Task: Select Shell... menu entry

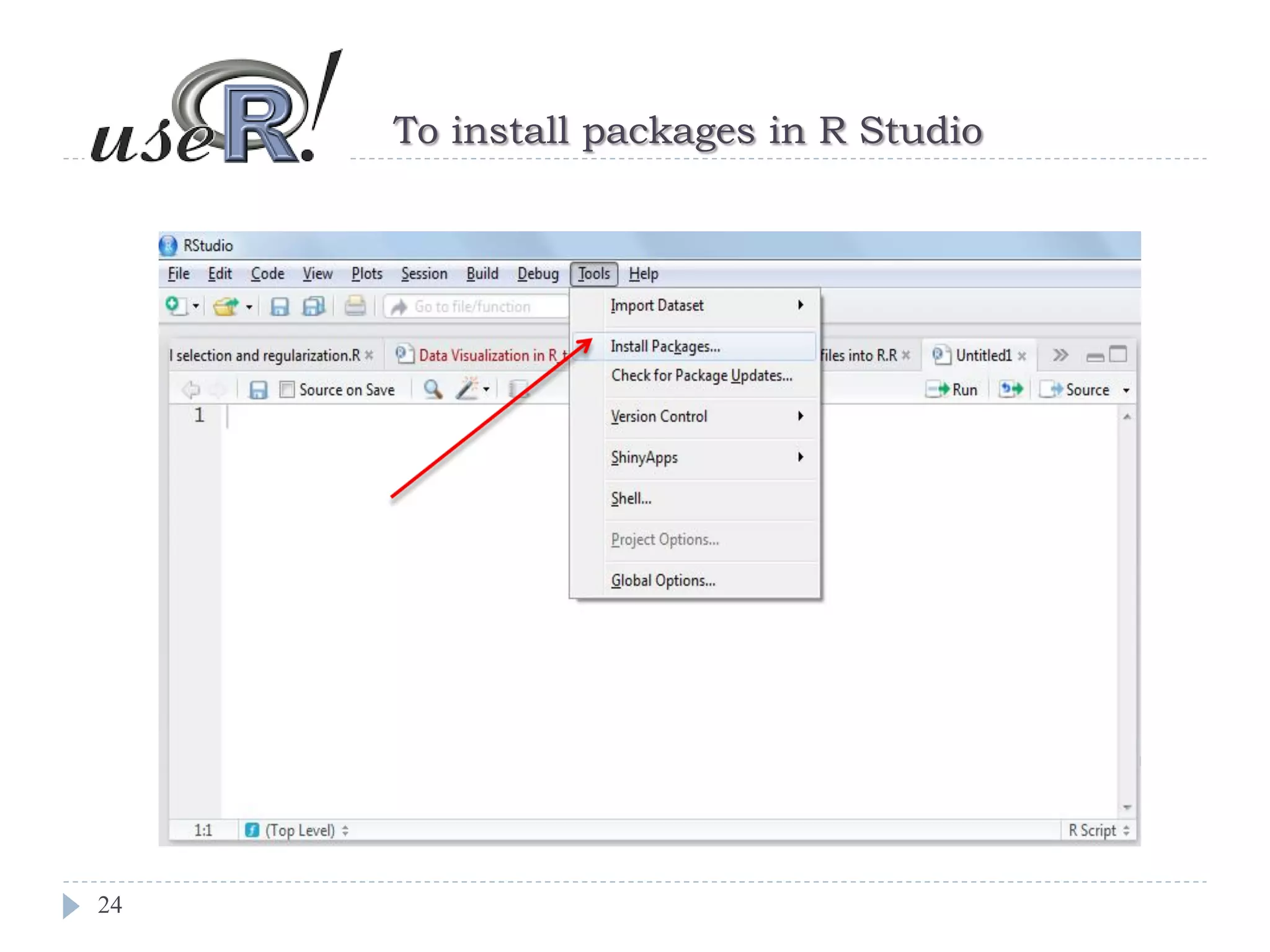Action: 695,498
